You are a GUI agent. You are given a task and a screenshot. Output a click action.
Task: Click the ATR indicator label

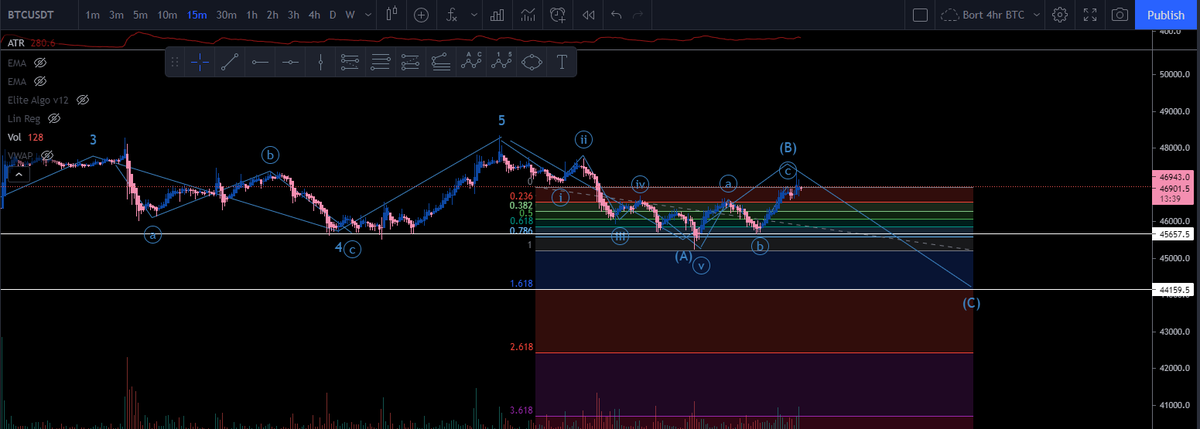pos(15,43)
